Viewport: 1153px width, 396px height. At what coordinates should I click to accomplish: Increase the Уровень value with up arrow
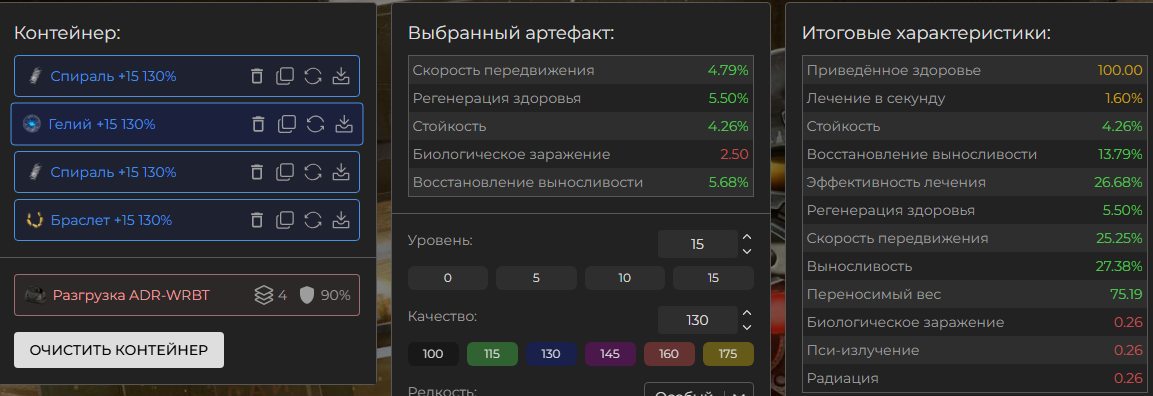[747, 237]
